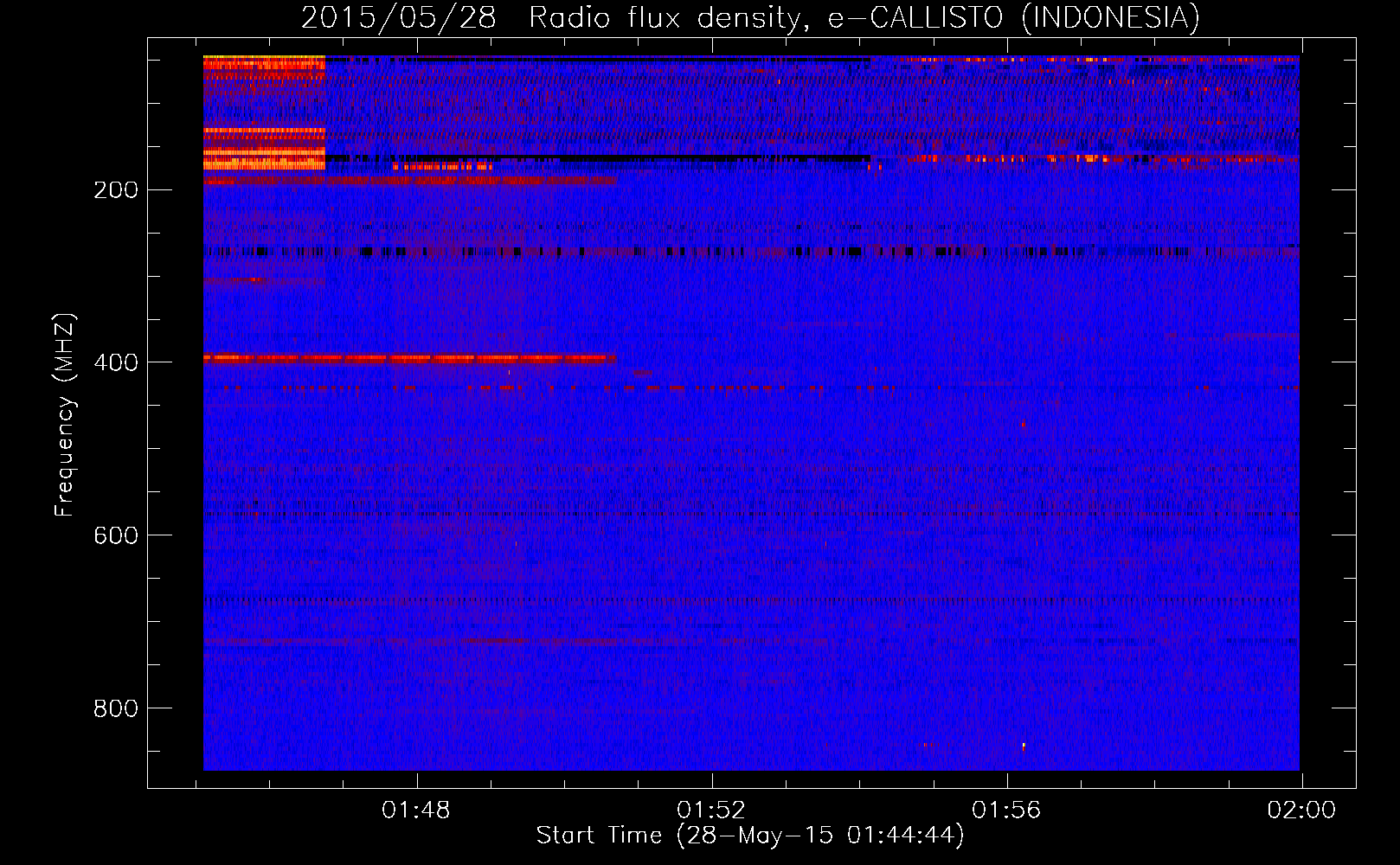1400x865 pixels.
Task: Click the 'Frequency (MHZ)' y-axis label
Action: (x=65, y=415)
